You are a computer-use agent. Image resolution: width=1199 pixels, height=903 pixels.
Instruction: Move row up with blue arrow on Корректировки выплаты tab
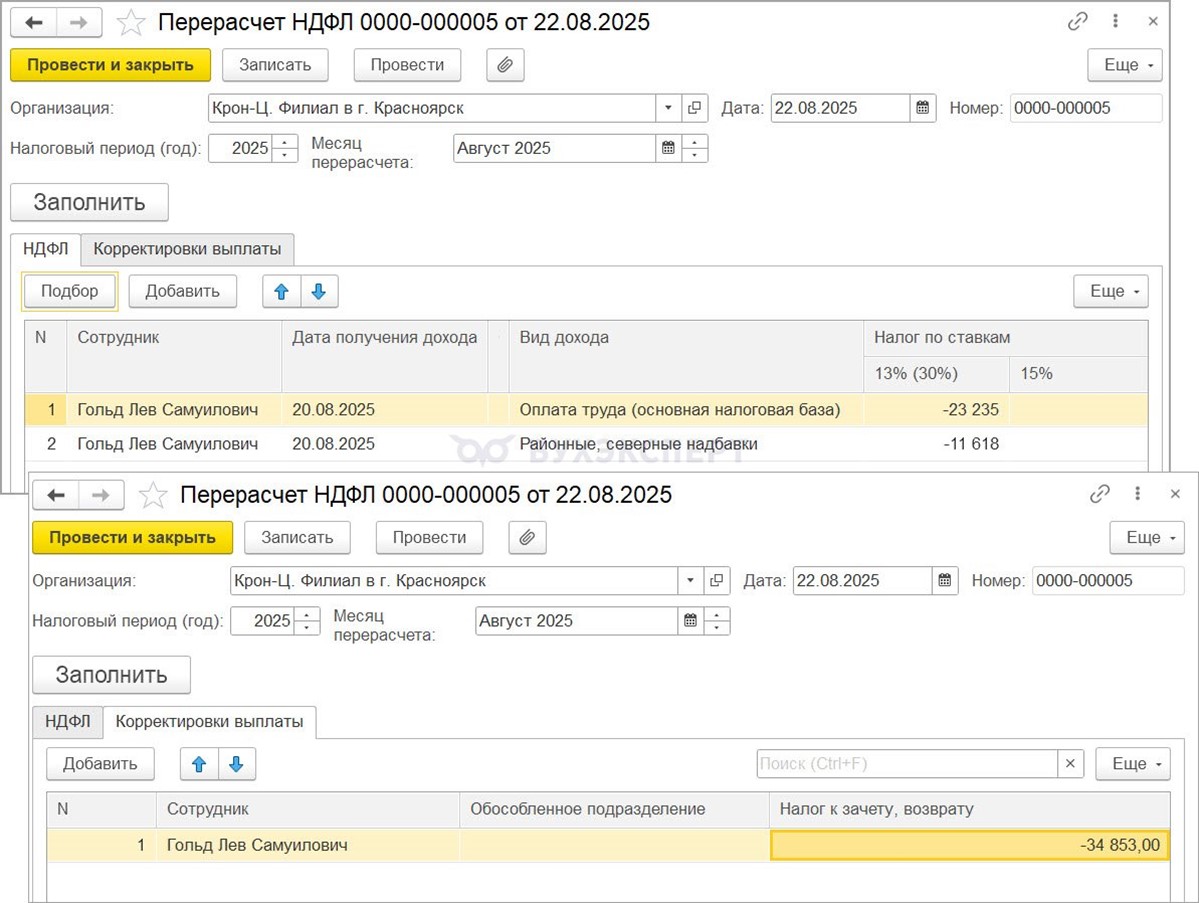click(199, 764)
